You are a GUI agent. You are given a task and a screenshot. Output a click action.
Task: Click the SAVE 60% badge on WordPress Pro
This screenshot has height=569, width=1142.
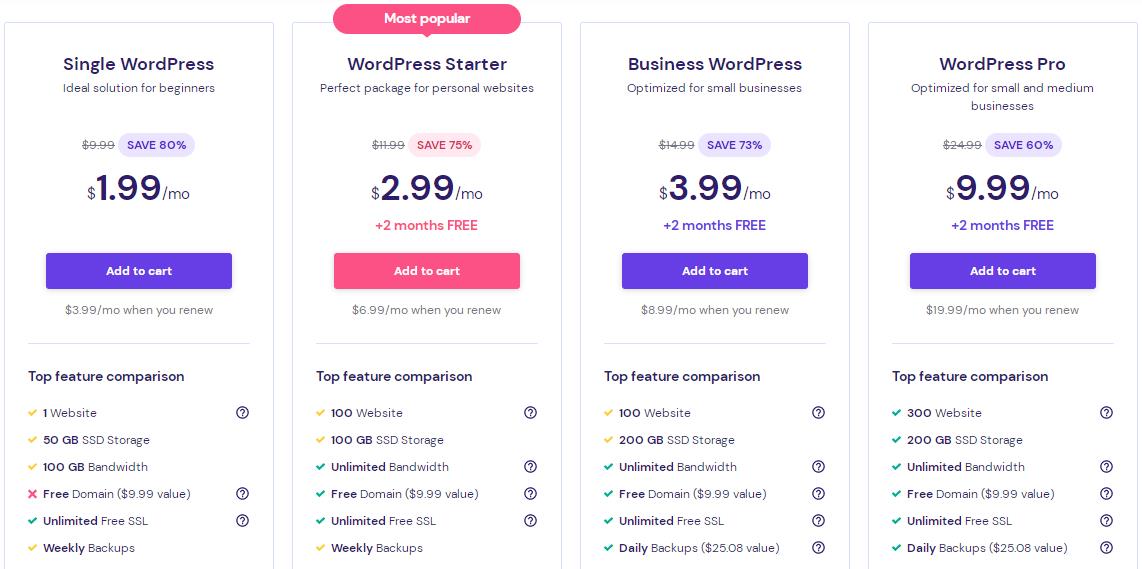(1024, 145)
